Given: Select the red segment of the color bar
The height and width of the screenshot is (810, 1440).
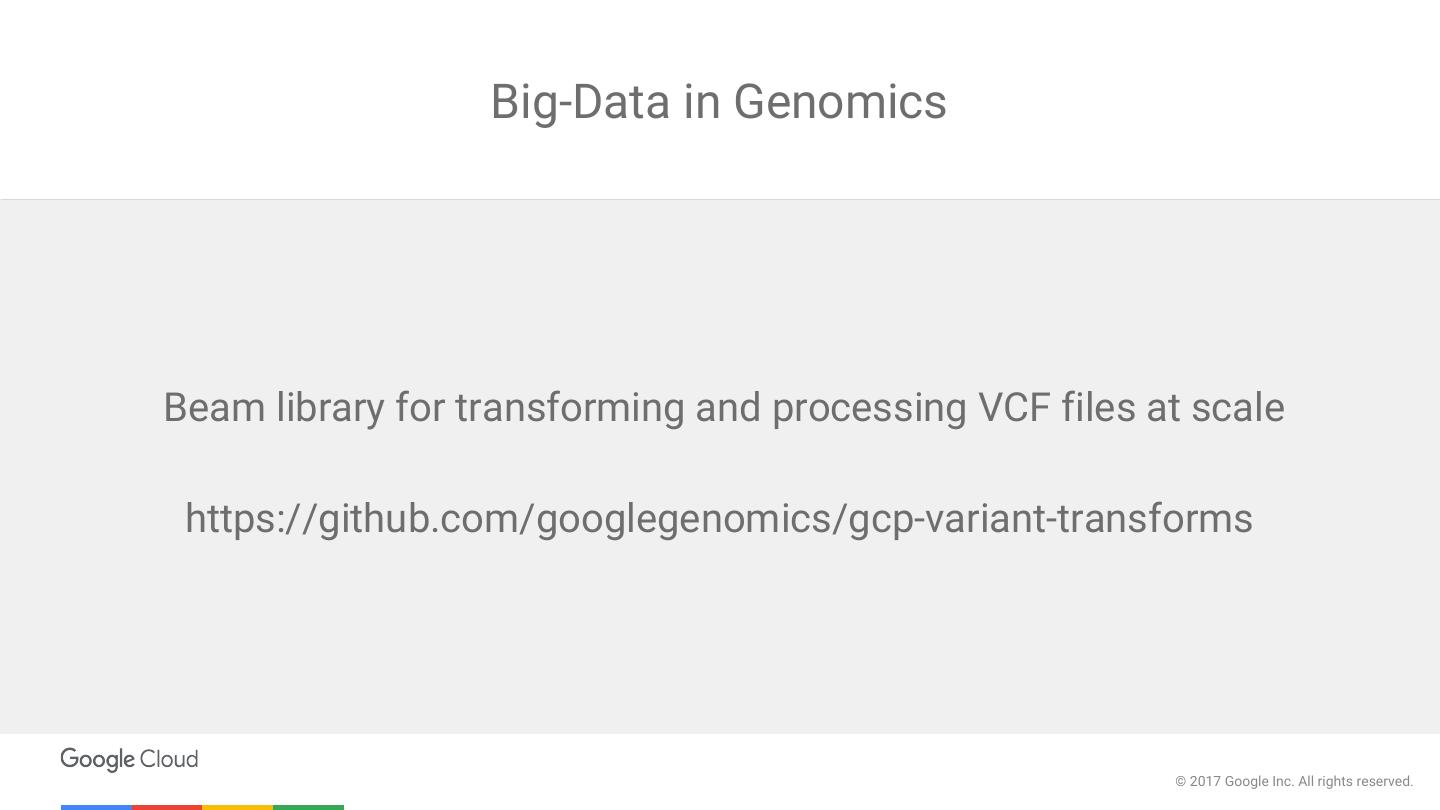Looking at the screenshot, I should [x=167, y=806].
